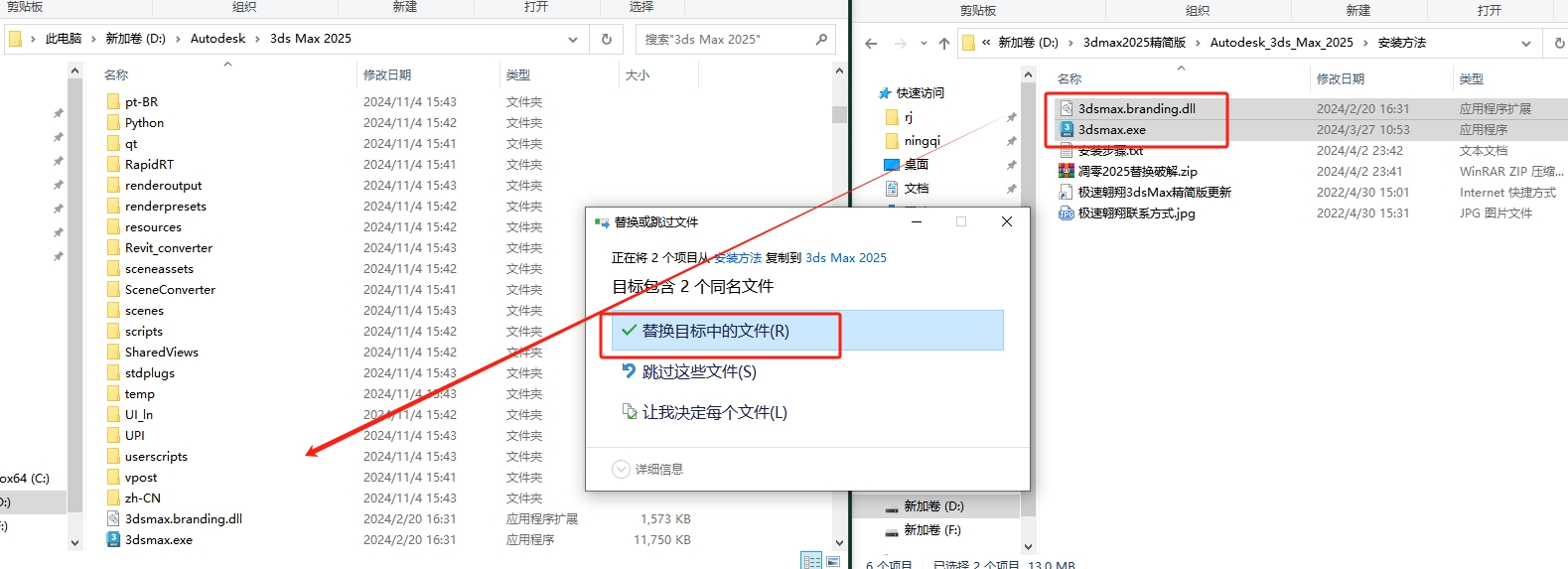The image size is (1568, 569).
Task: Click Autodesk in the left window breadcrumb
Action: 217,39
